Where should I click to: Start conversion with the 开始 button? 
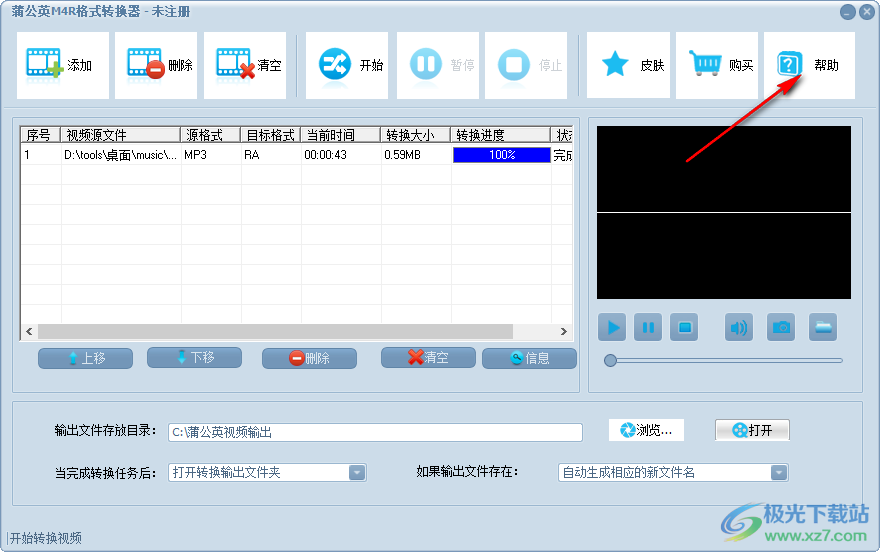click(347, 65)
